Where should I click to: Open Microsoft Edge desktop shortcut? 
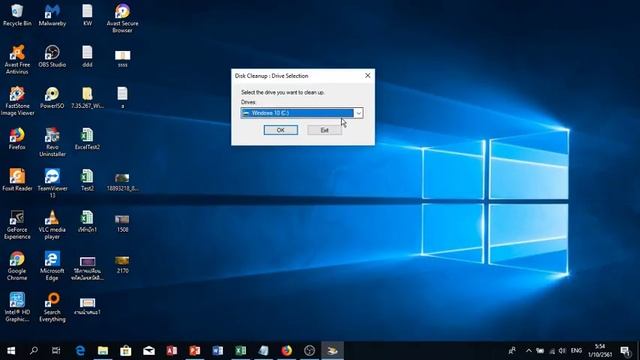pos(52,266)
